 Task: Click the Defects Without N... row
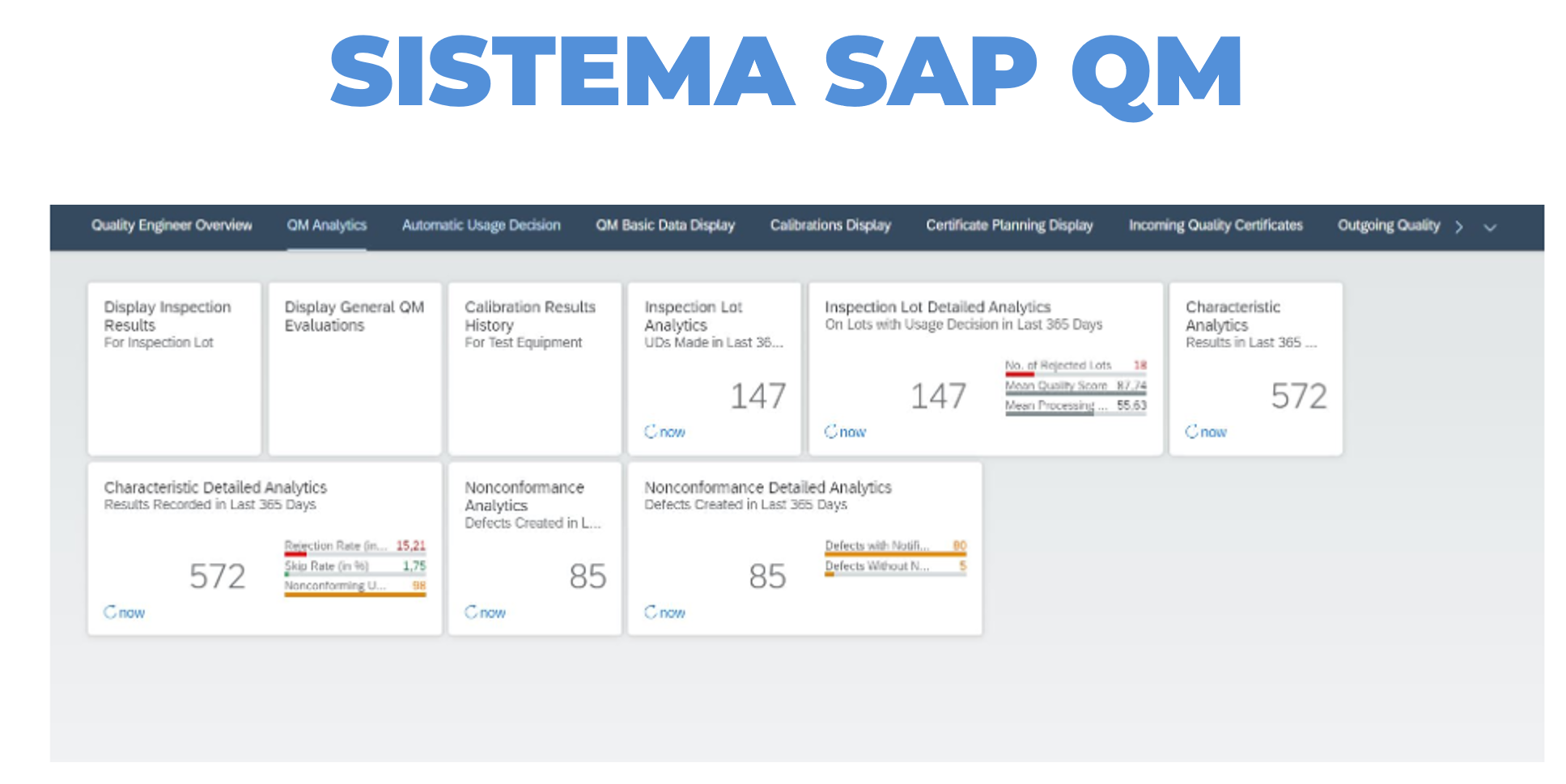point(895,567)
